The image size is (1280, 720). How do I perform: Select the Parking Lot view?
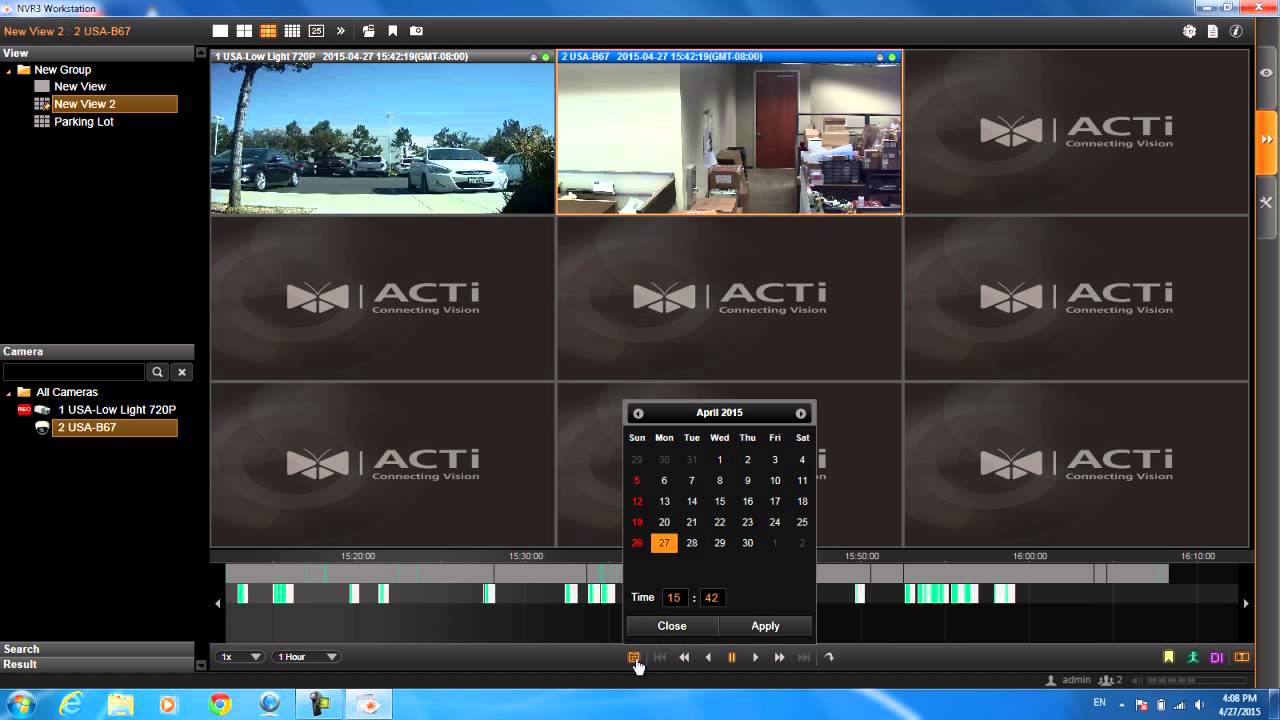pos(84,122)
